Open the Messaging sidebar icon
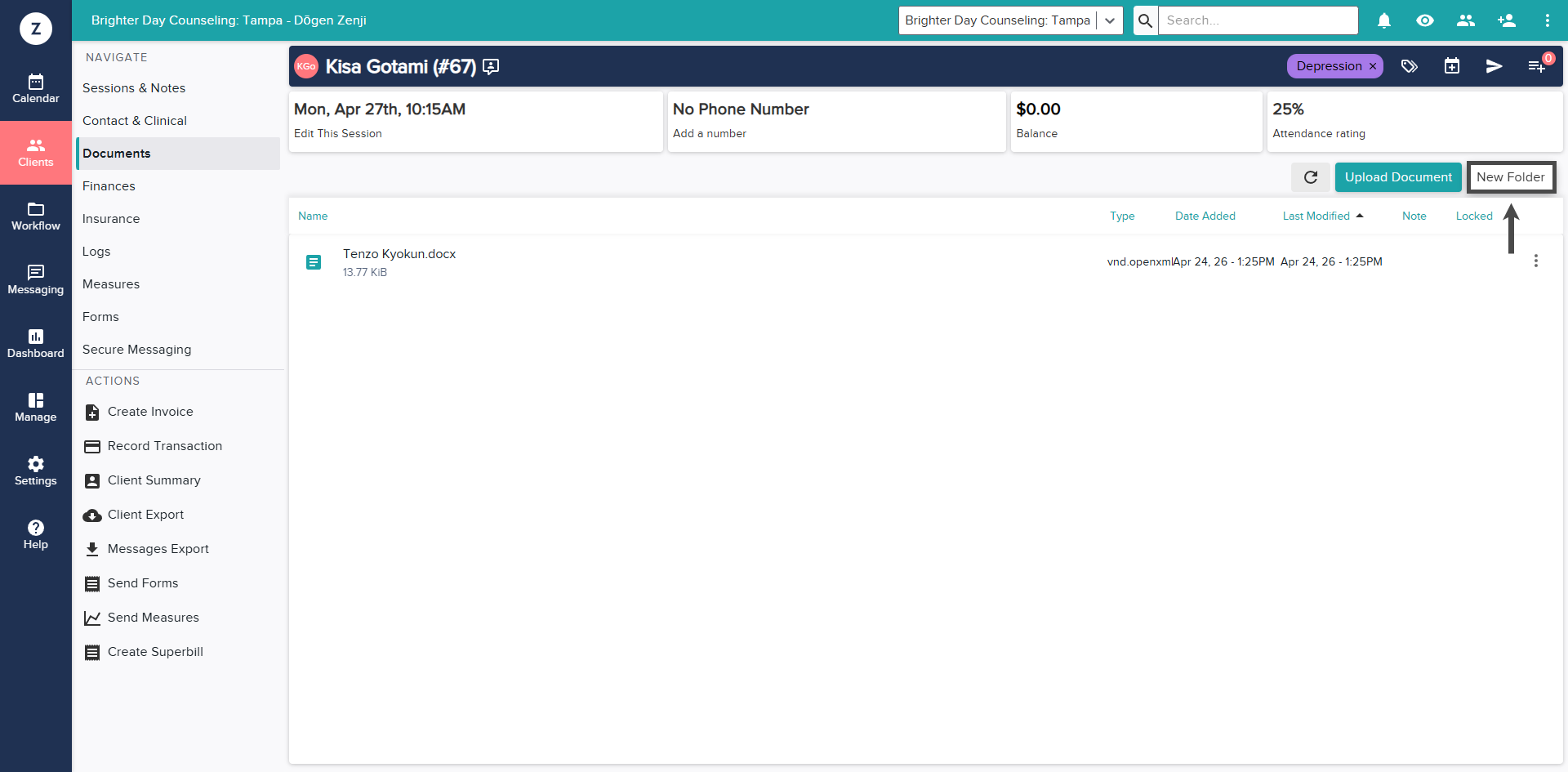 point(36,280)
